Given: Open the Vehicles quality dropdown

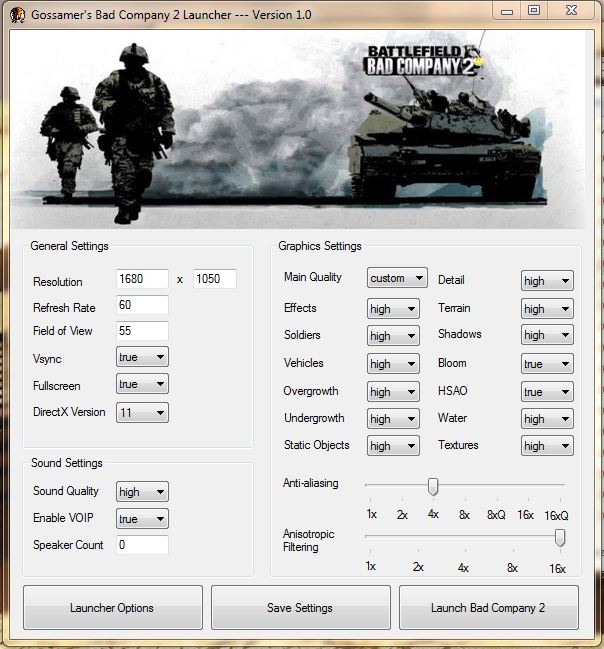Looking at the screenshot, I should click(x=393, y=364).
